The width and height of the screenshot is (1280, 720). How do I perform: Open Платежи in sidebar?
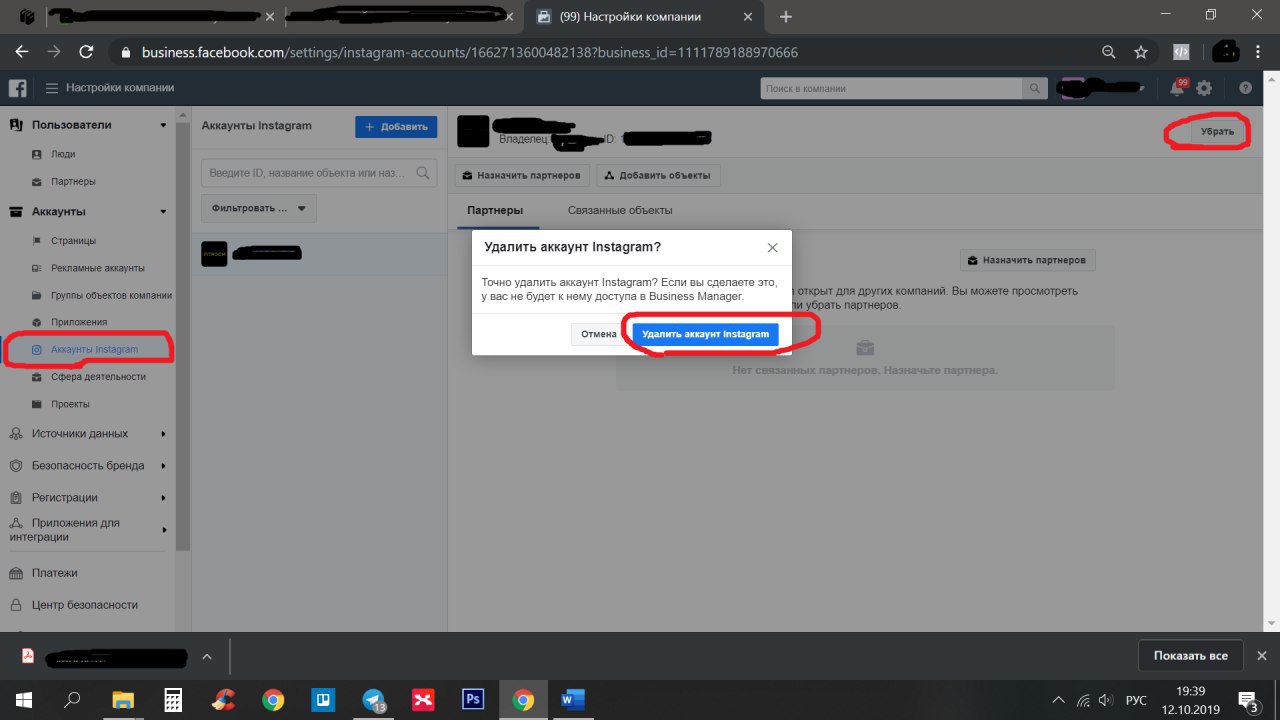click(54, 573)
